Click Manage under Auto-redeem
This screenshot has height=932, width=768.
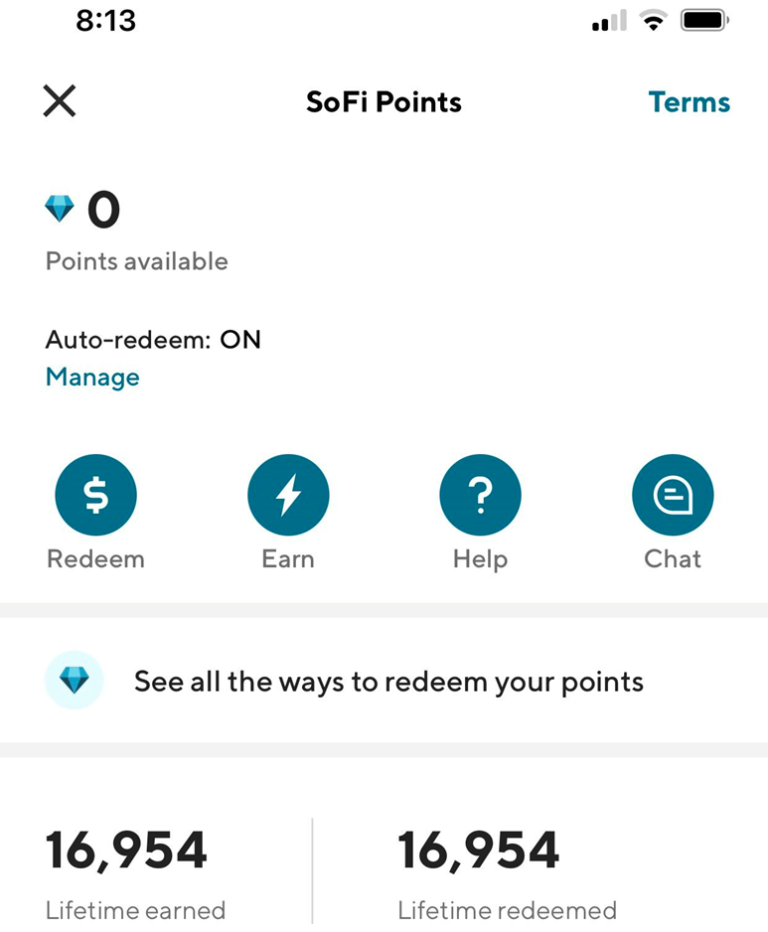pyautogui.click(x=93, y=377)
